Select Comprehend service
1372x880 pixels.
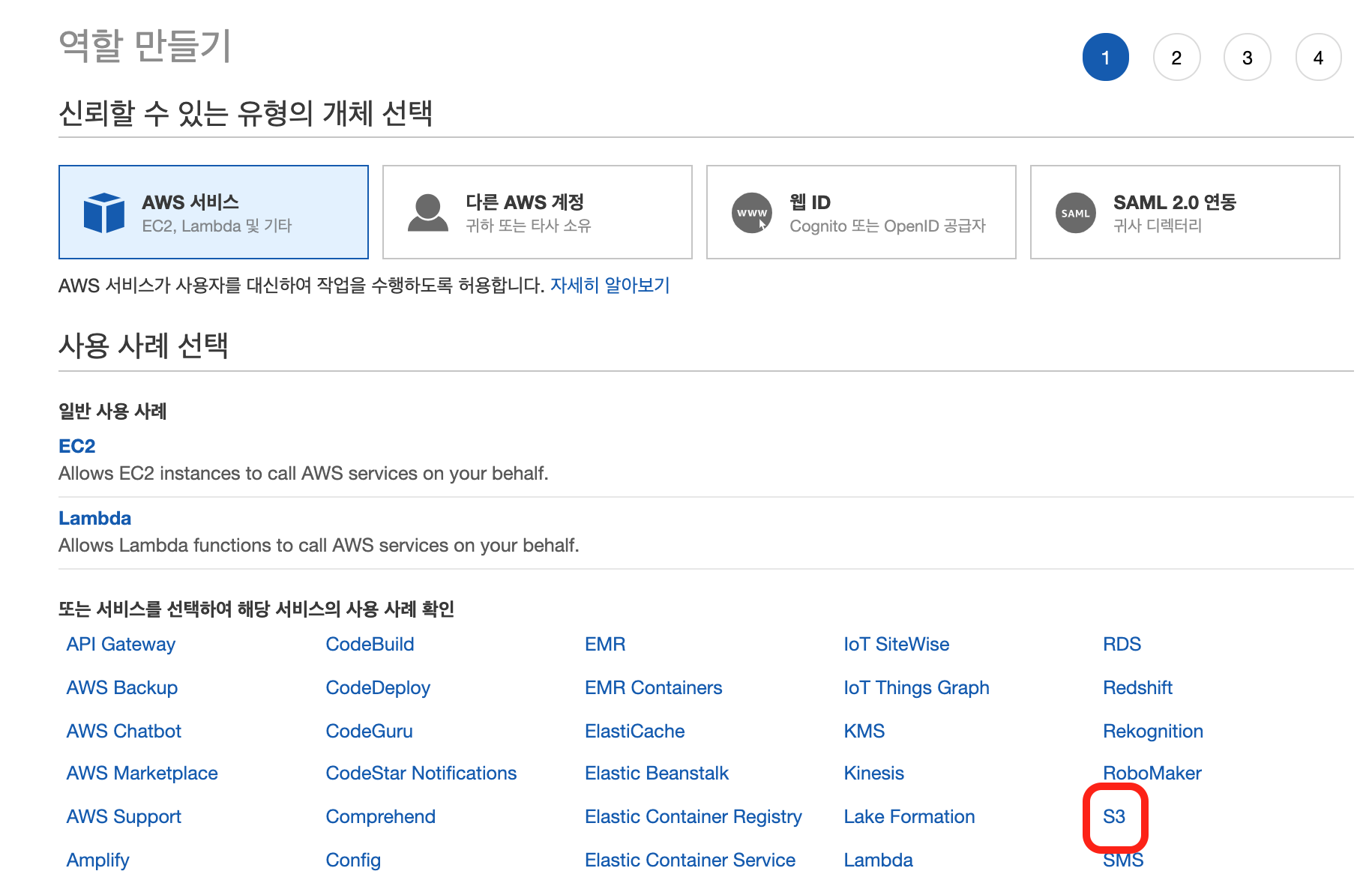(381, 816)
